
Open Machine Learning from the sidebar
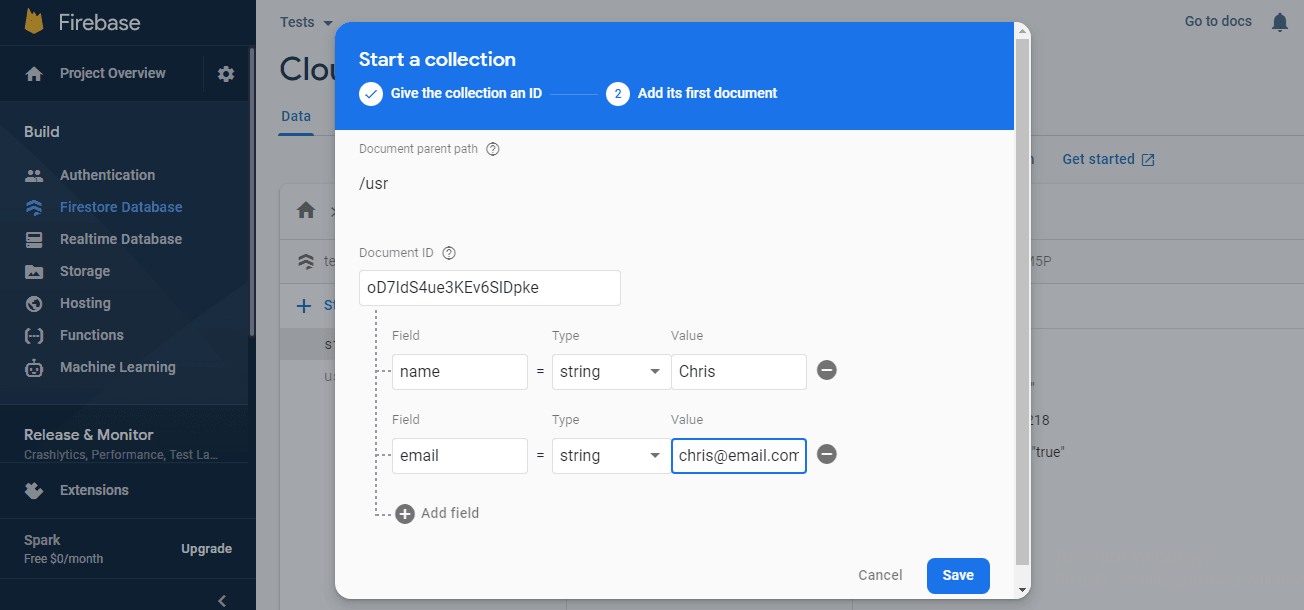click(117, 367)
